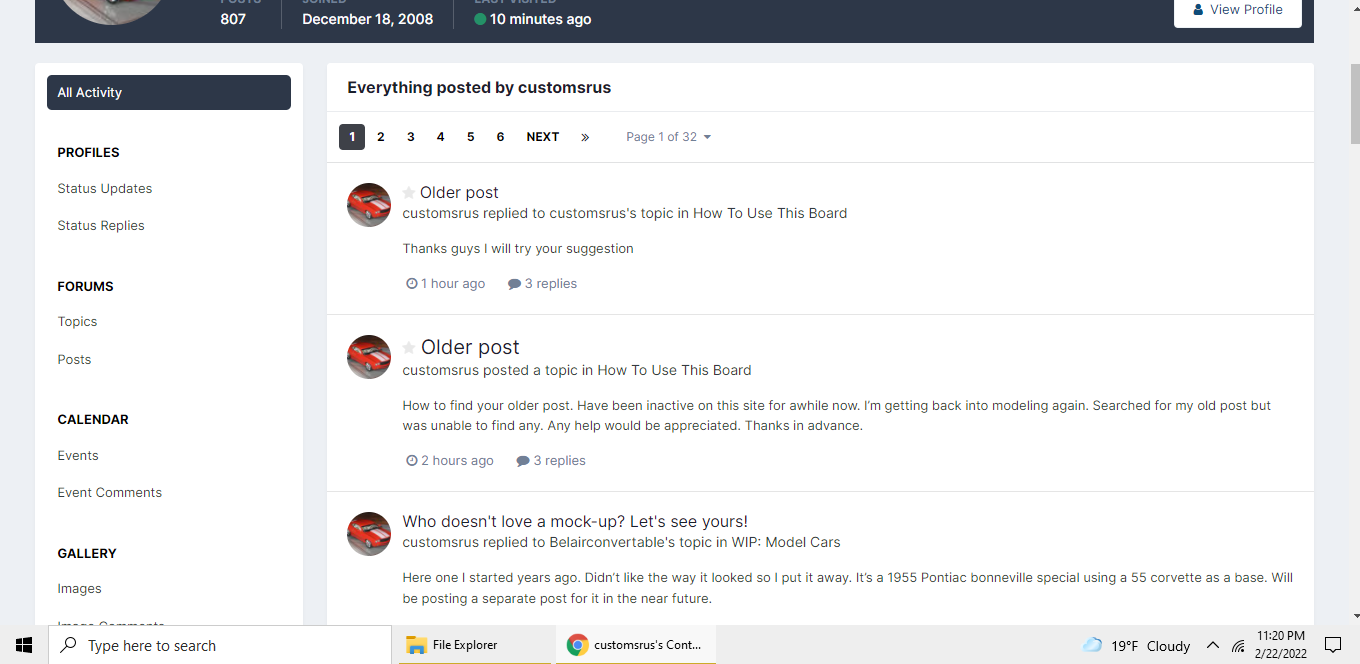
Task: Go to page 3 of results
Action: click(x=410, y=137)
